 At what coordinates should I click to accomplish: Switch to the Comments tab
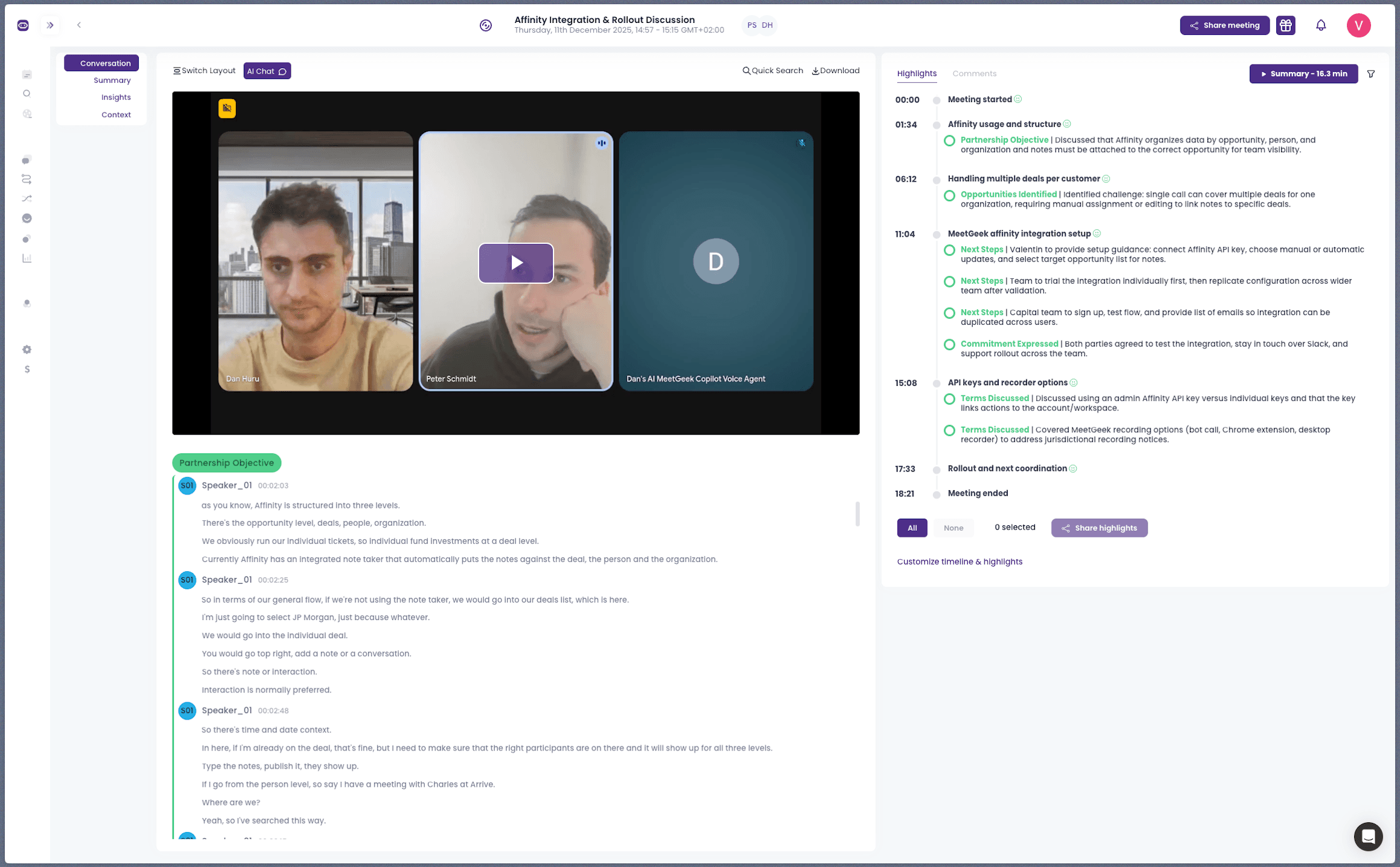pos(974,74)
